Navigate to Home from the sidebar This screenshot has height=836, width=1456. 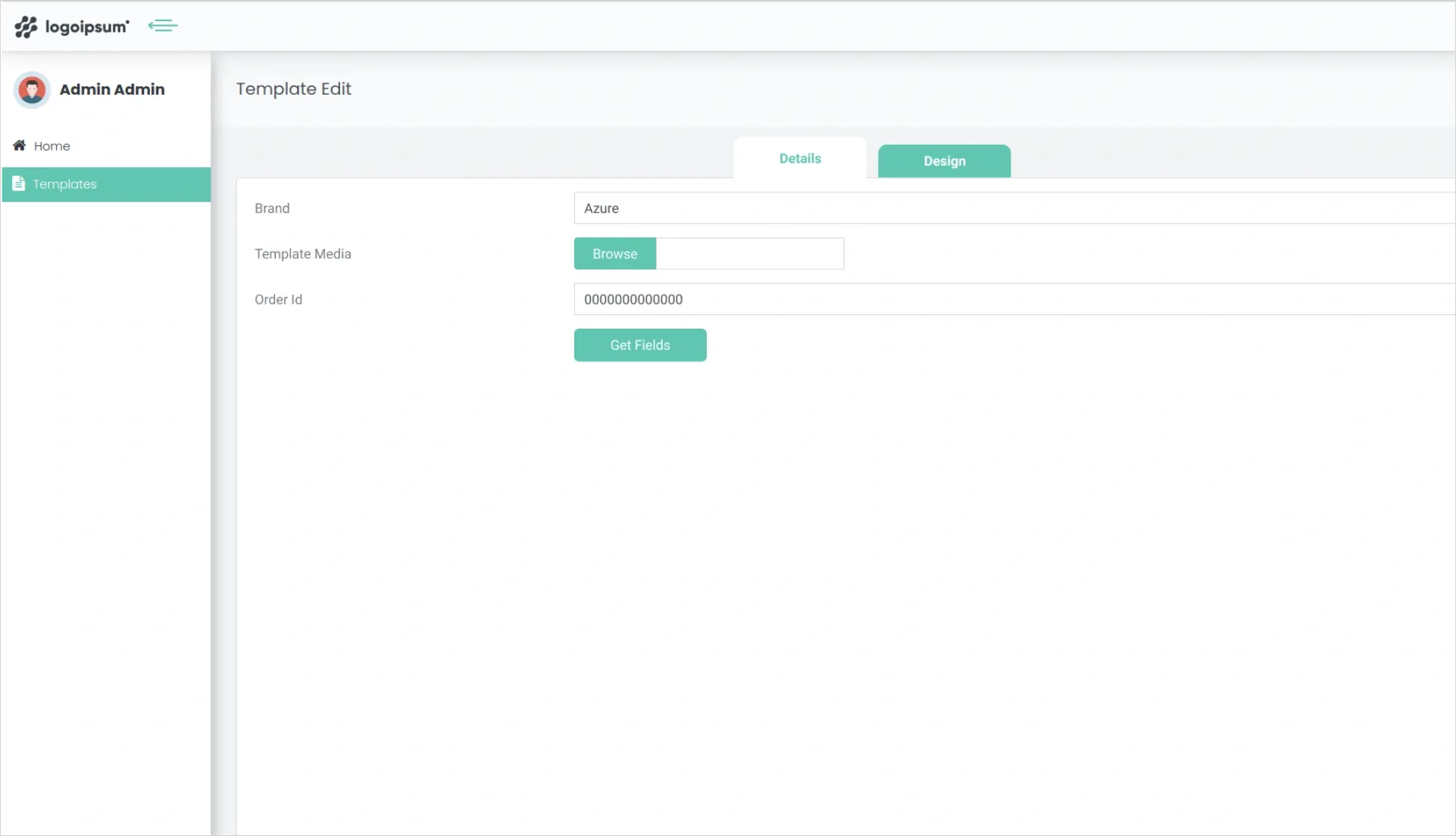click(x=52, y=145)
